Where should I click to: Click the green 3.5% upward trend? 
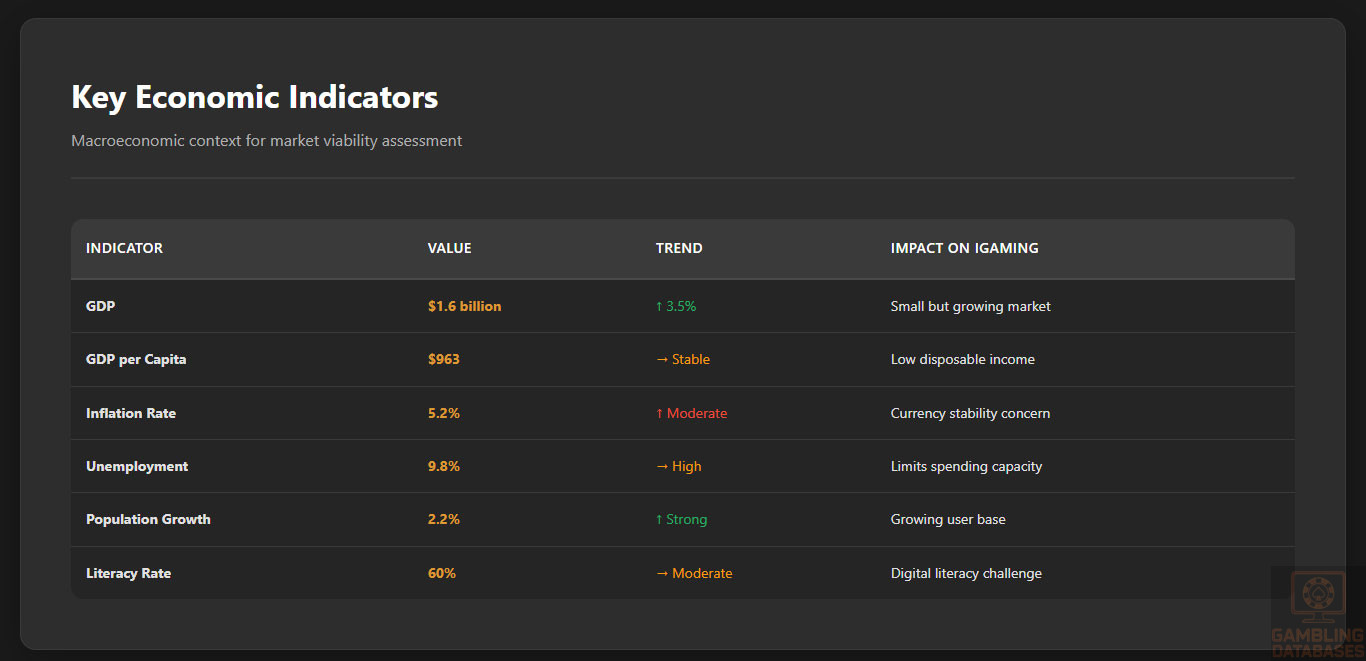pos(676,306)
